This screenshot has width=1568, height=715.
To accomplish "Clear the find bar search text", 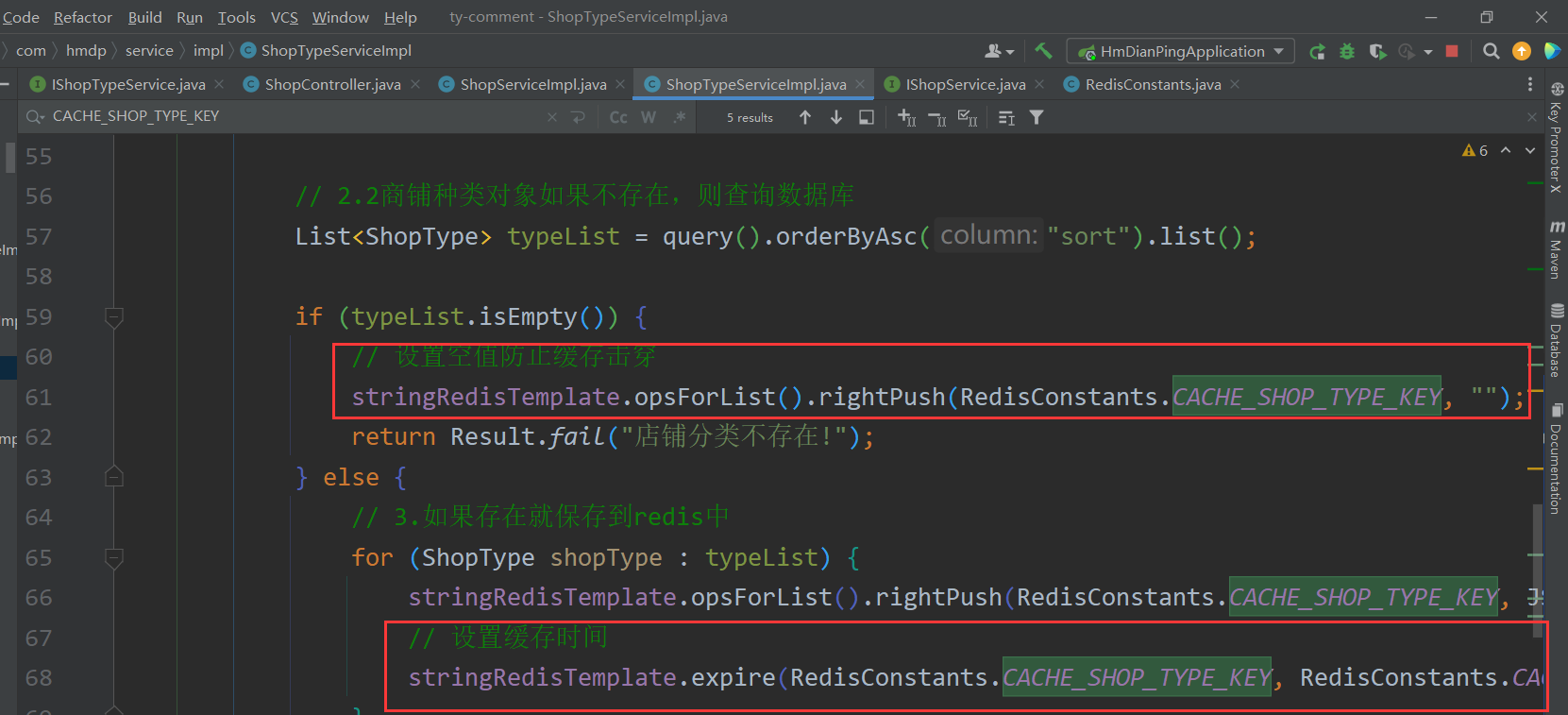I will [x=552, y=117].
